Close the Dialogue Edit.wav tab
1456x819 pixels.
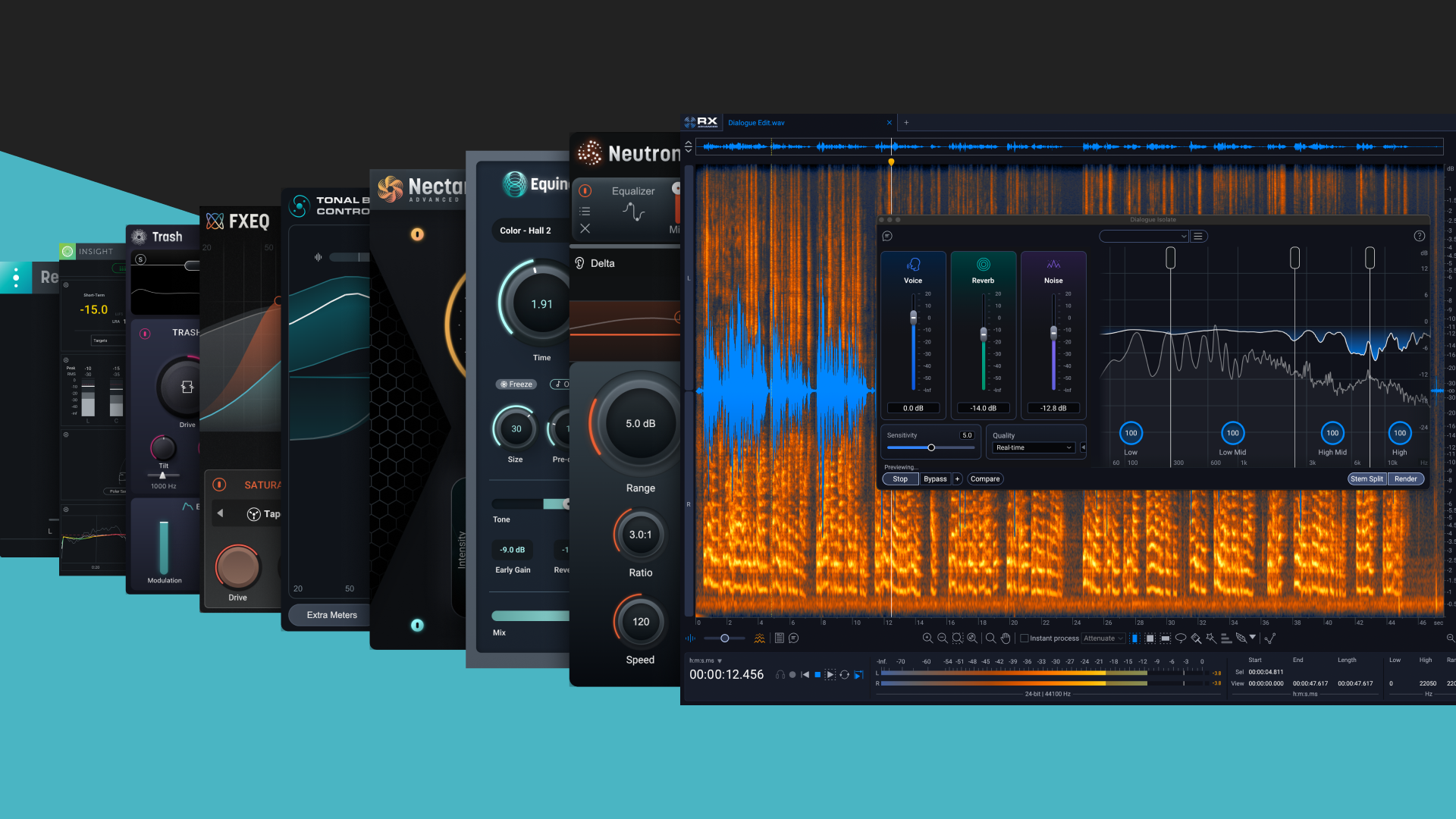pos(890,123)
